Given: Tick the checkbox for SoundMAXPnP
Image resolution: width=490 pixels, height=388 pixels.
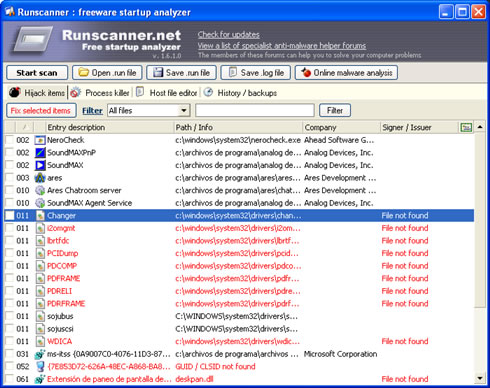Looking at the screenshot, I should coord(10,152).
